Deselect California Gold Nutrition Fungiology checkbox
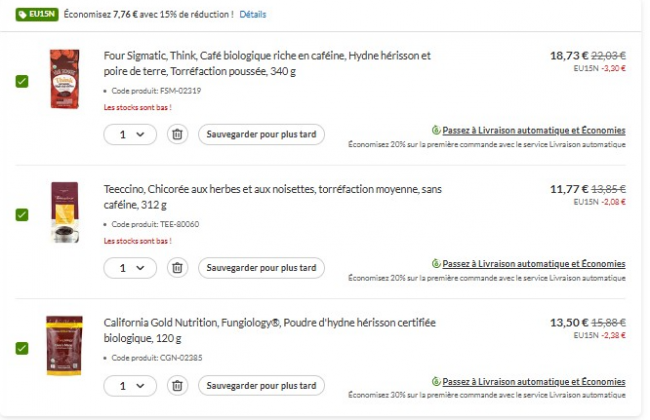Viewport: 650px width, 420px height. tap(22, 347)
